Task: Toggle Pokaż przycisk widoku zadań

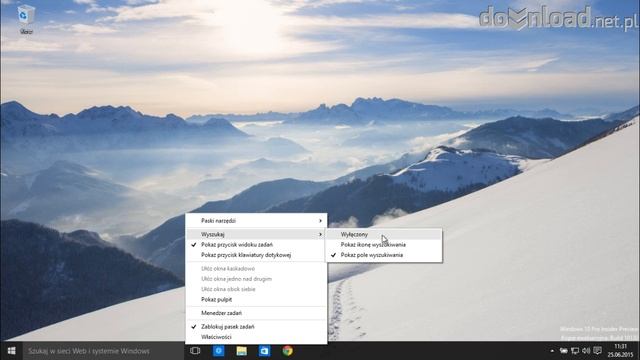Action: click(256, 244)
